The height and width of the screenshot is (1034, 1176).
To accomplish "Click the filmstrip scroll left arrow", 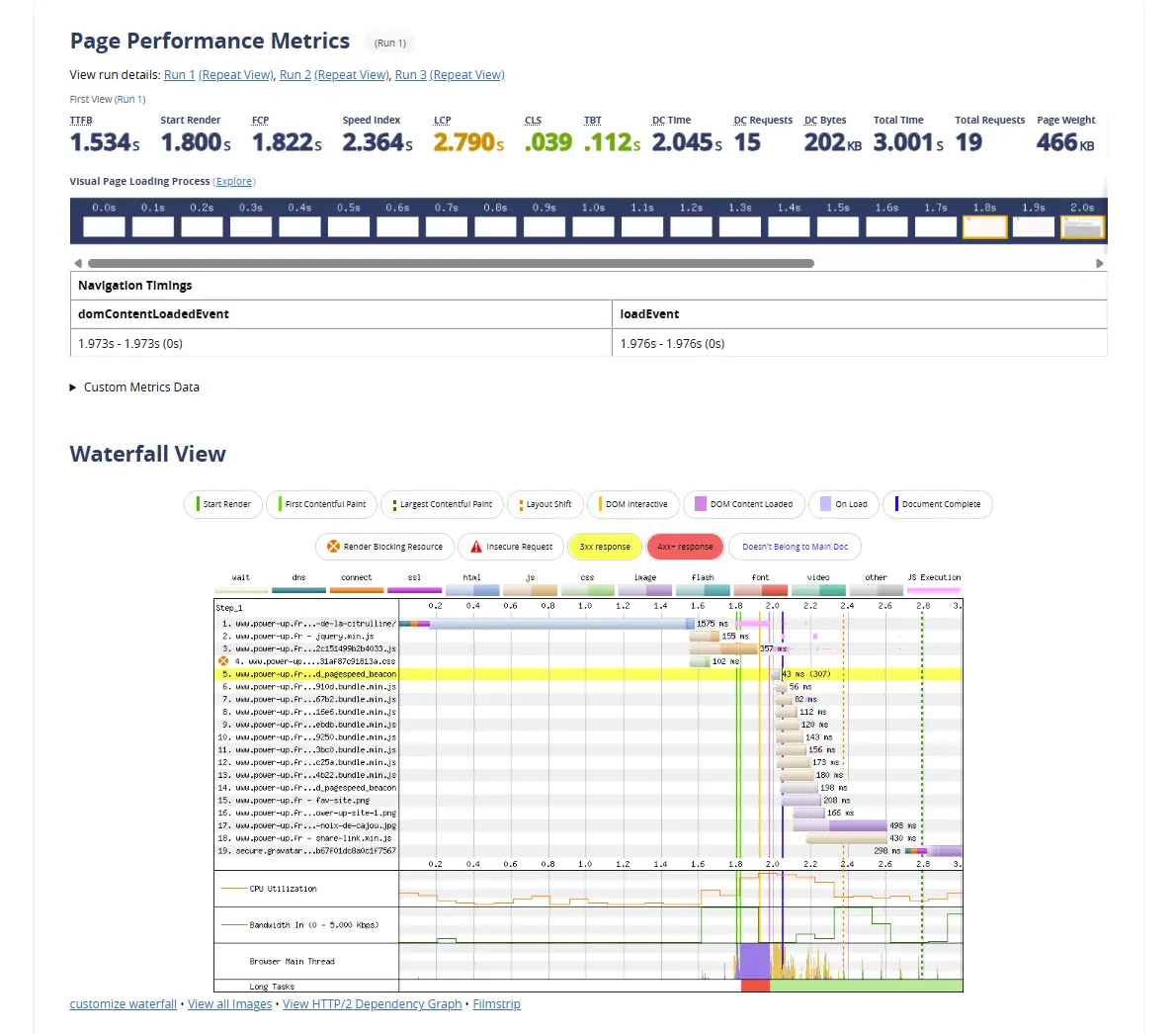I will pos(78,264).
